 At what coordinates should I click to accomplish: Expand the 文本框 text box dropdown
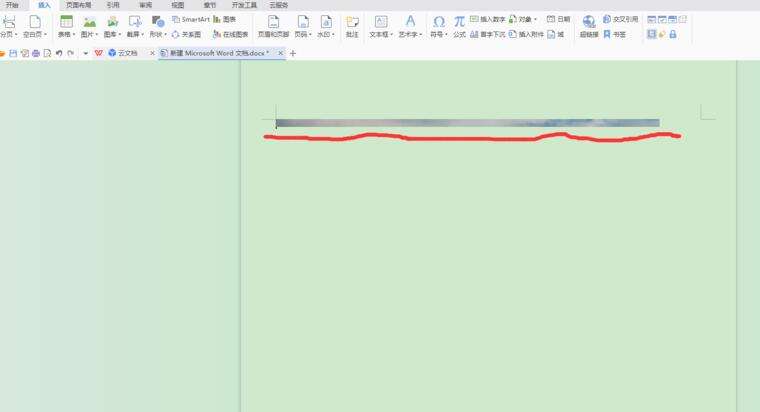pos(391,35)
